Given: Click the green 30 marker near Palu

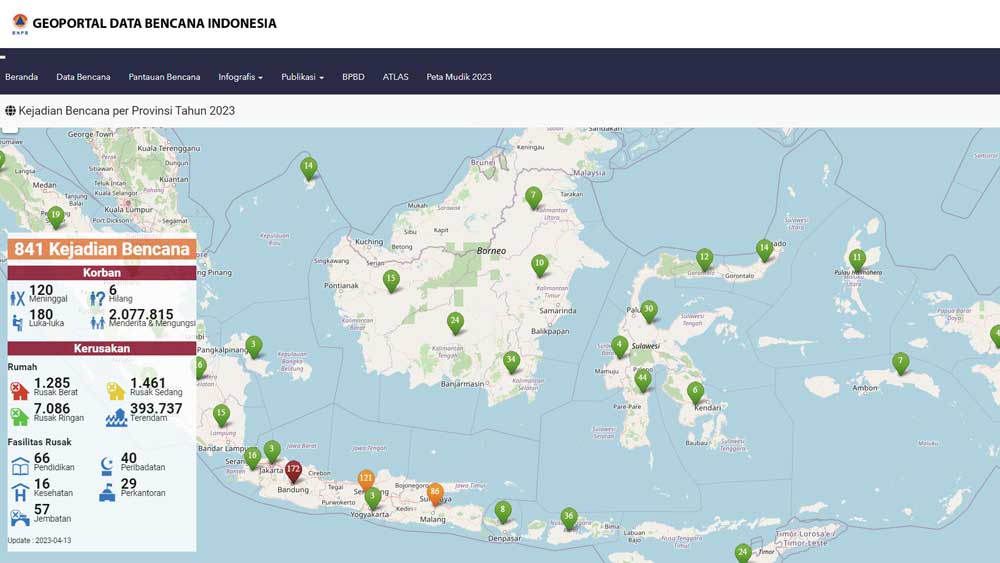Looking at the screenshot, I should click(x=648, y=310).
